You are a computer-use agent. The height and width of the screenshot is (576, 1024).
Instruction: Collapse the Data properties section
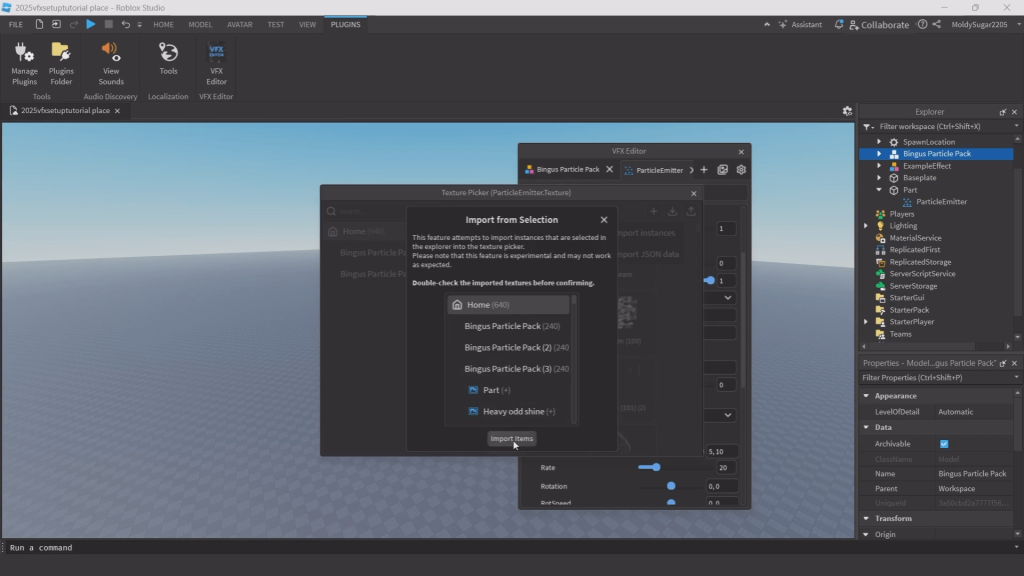(x=867, y=427)
